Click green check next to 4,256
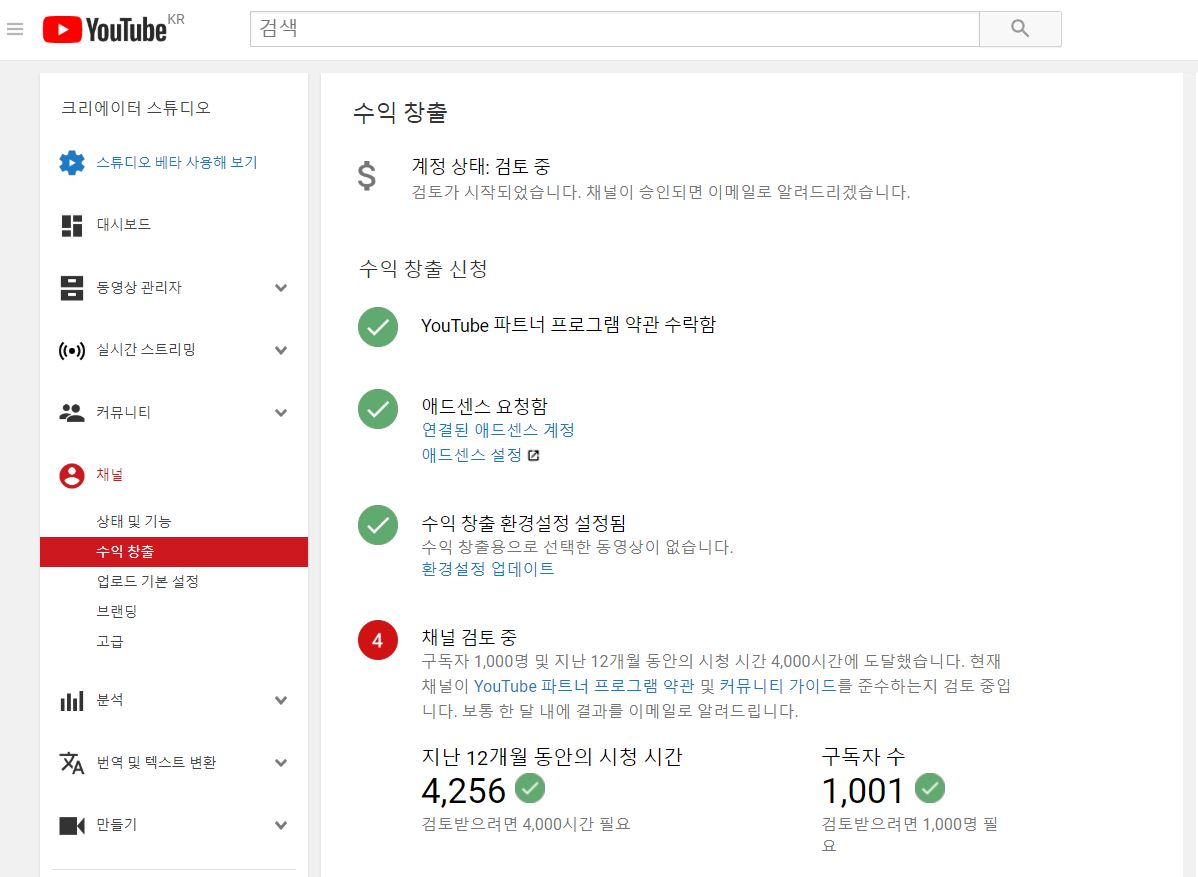 pos(530,788)
